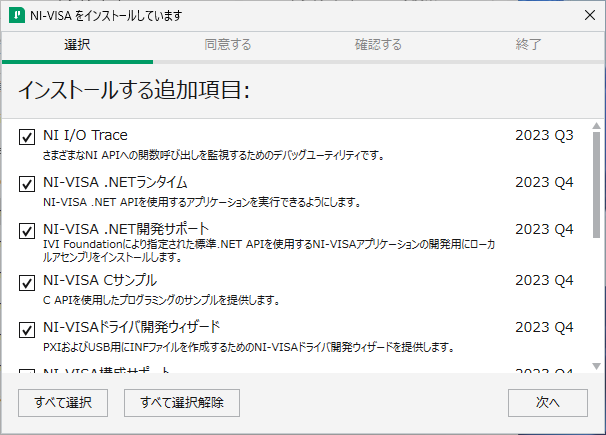Uncheck the NI-VISAドライバ開発ウィザード checkbox

click(x=27, y=330)
